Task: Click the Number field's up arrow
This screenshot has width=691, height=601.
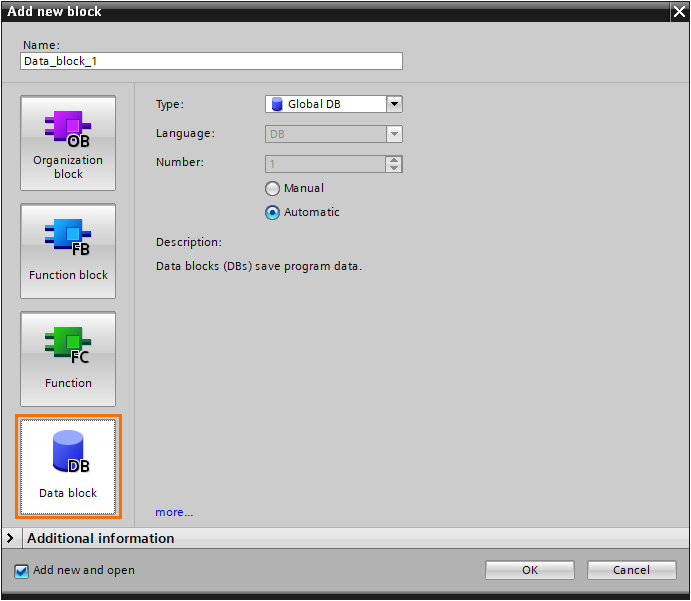Action: click(x=394, y=160)
